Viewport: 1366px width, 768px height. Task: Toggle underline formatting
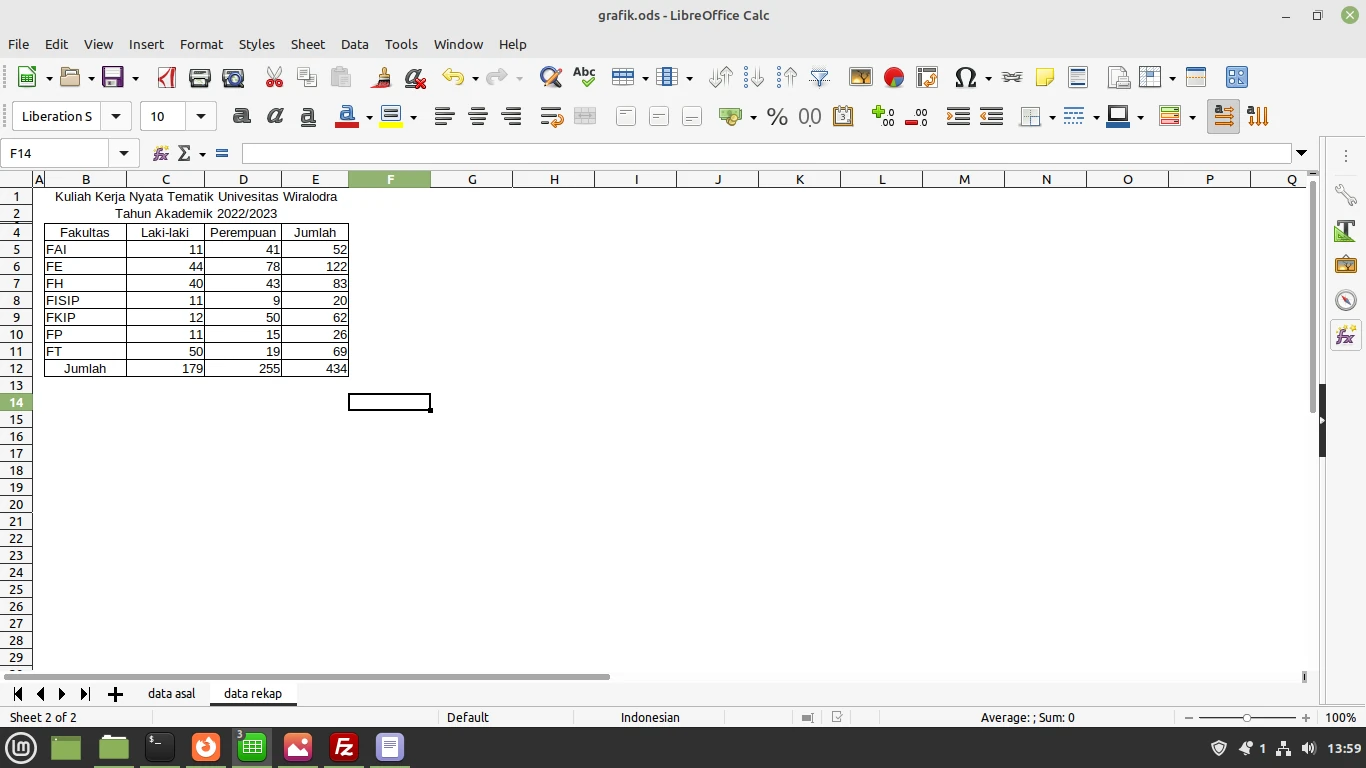point(308,116)
